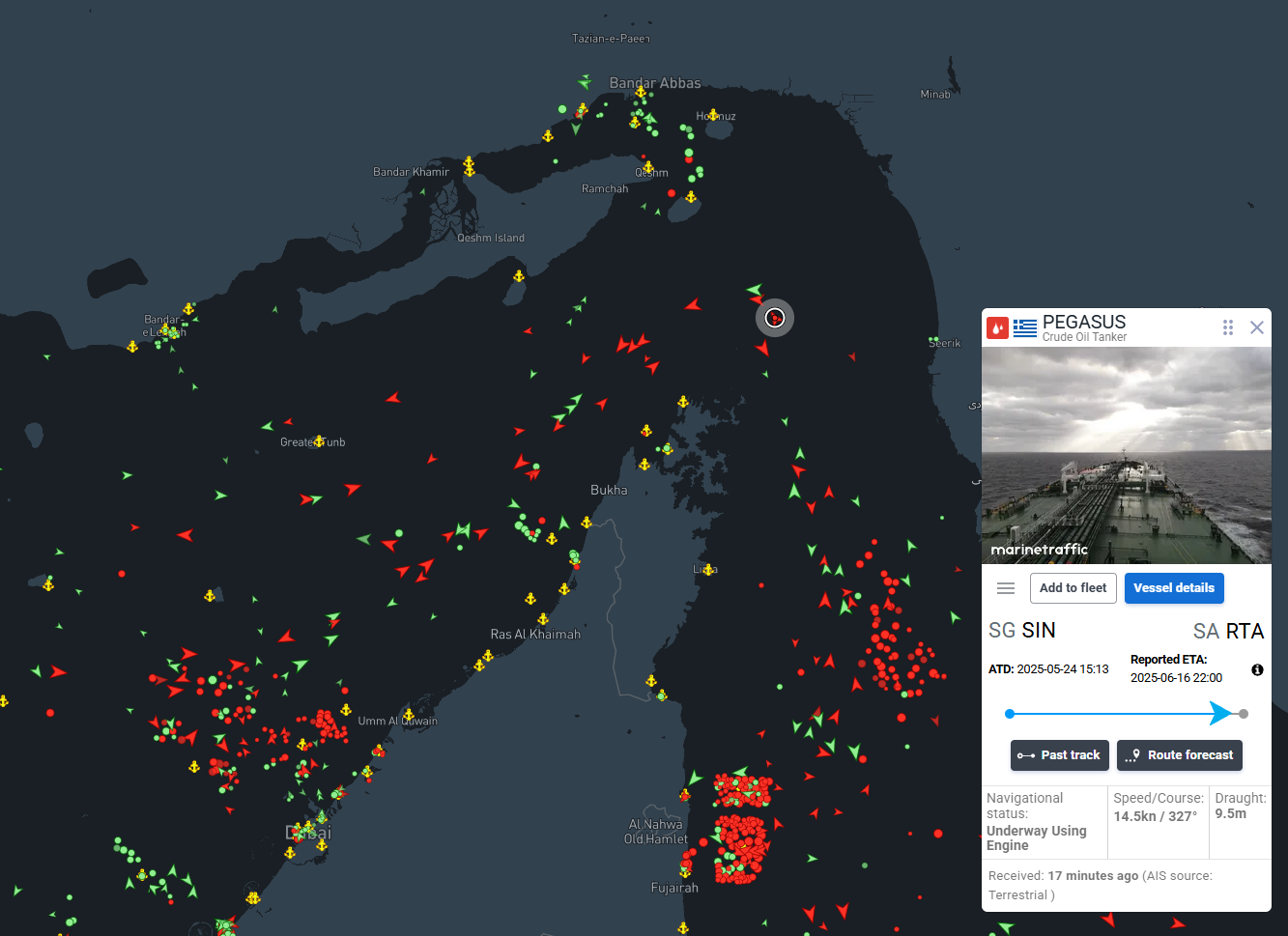Click the anchor port icon at Bandar Khamir
Screen dimensions: 1288x936
(x=469, y=166)
